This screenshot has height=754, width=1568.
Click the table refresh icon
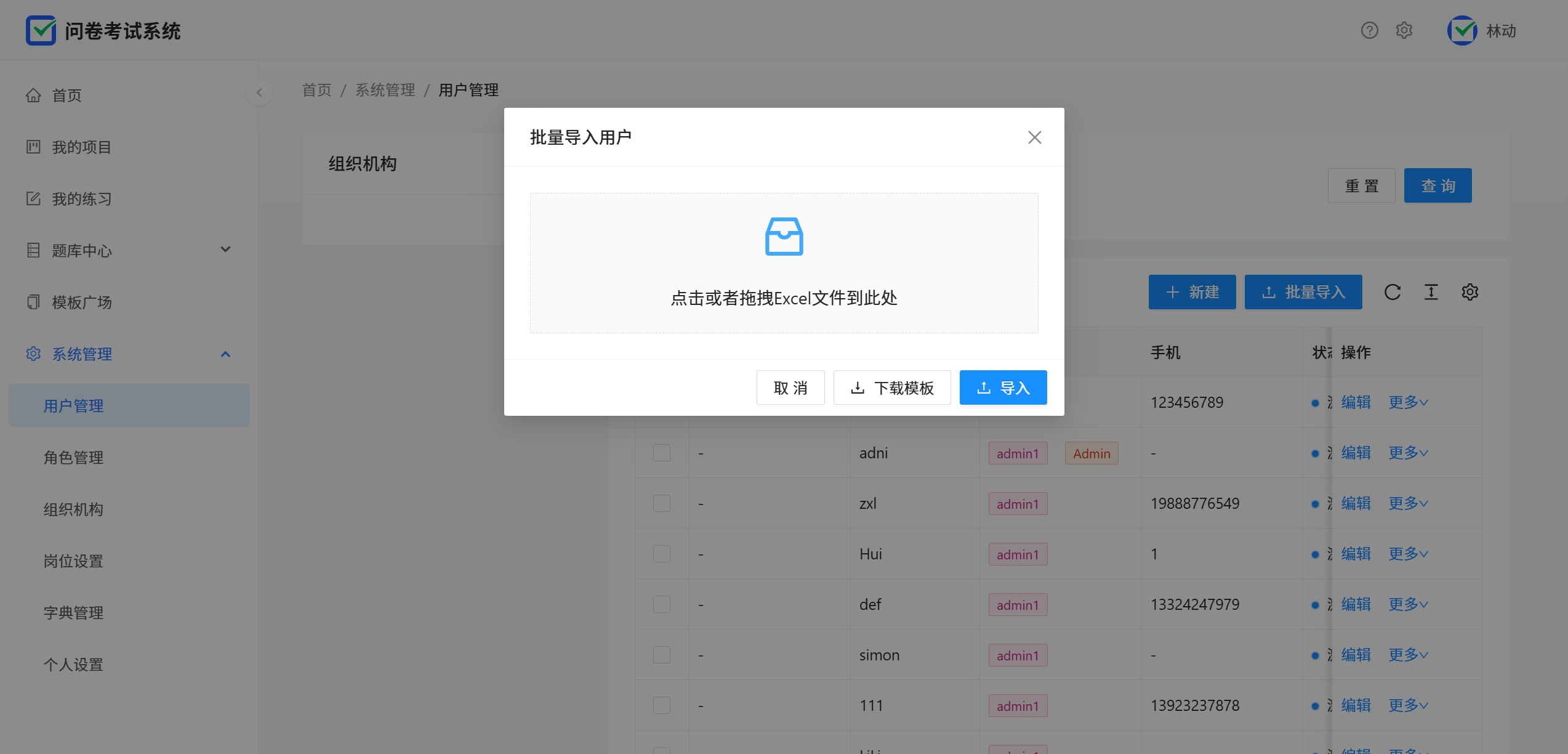point(1393,292)
